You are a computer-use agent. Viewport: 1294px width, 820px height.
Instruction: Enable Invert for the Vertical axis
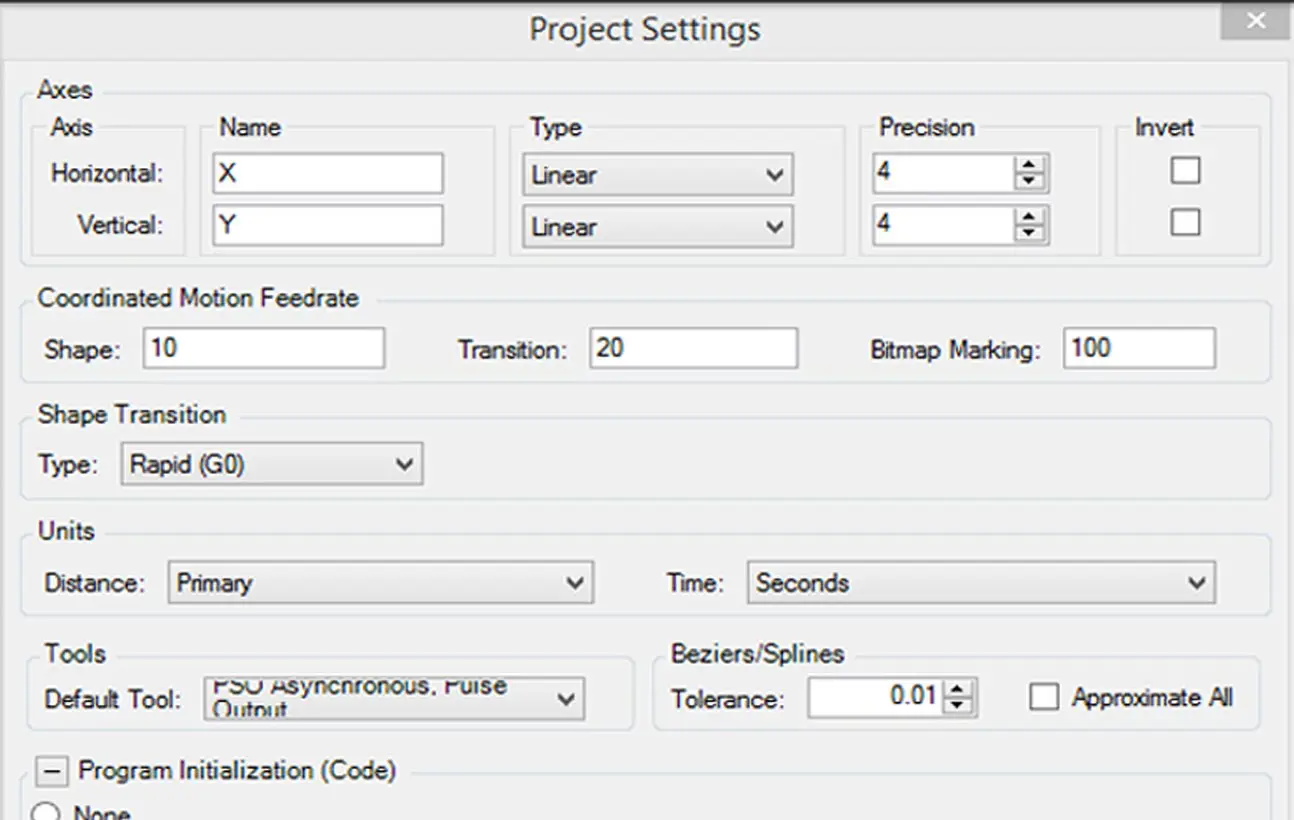(x=1185, y=222)
